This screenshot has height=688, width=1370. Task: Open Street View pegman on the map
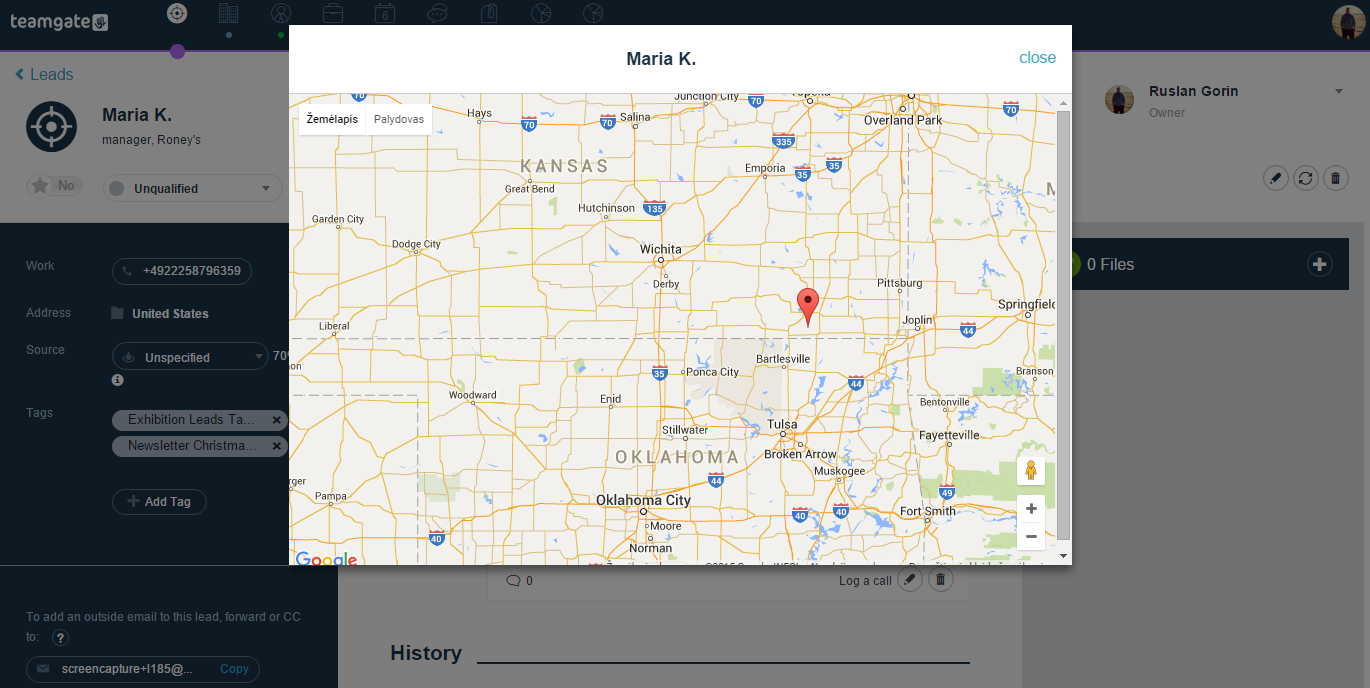[x=1031, y=471]
